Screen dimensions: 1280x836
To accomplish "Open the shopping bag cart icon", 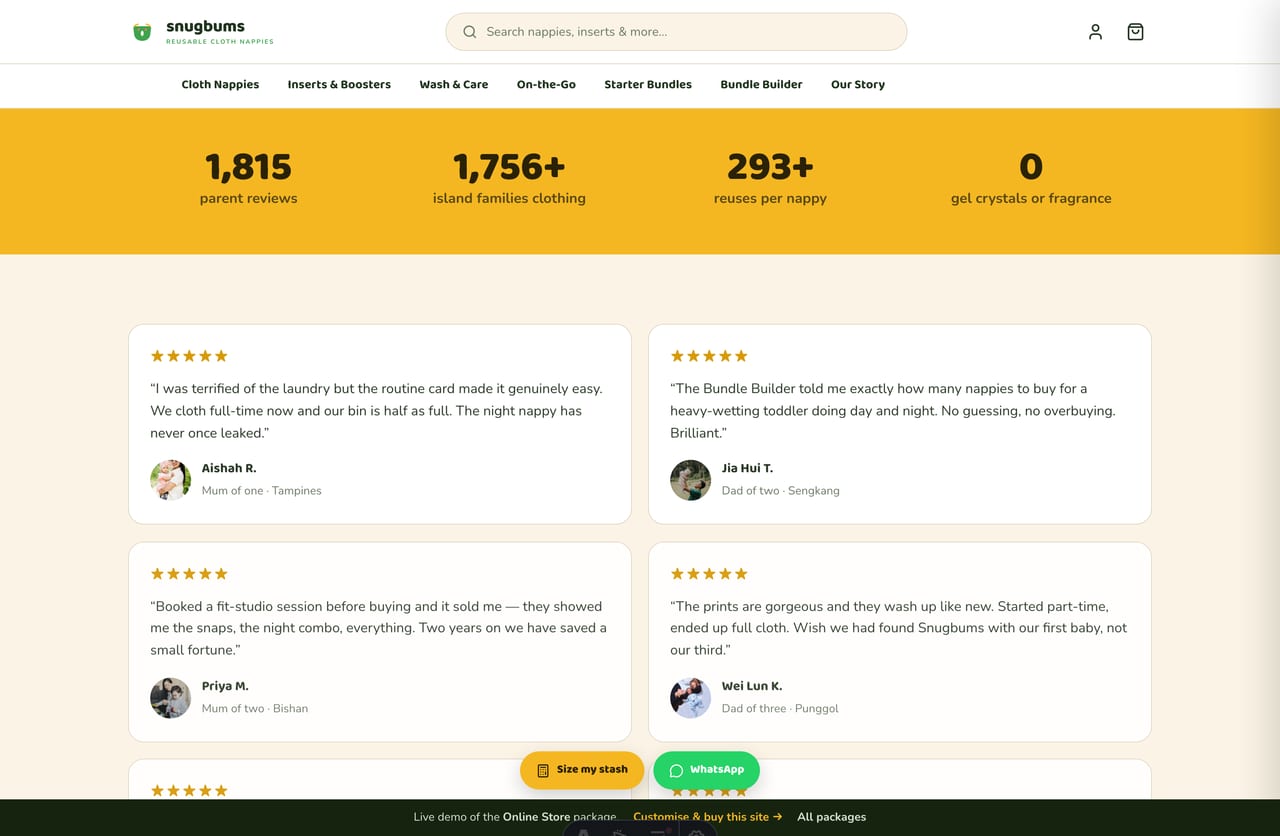I will 1135,32.
